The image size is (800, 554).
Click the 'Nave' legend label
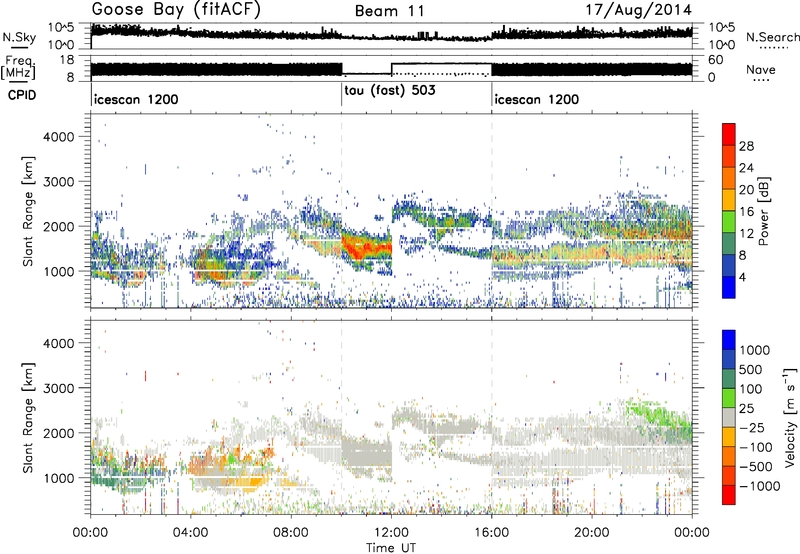pyautogui.click(x=761, y=69)
